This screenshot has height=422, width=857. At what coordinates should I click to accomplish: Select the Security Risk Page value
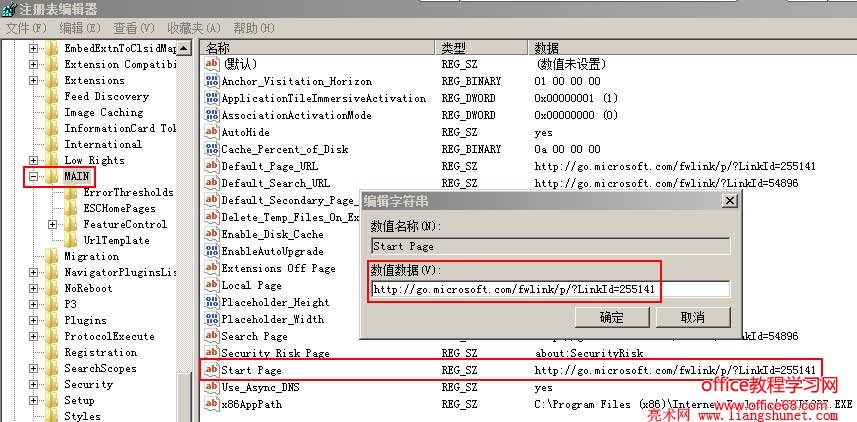point(275,353)
